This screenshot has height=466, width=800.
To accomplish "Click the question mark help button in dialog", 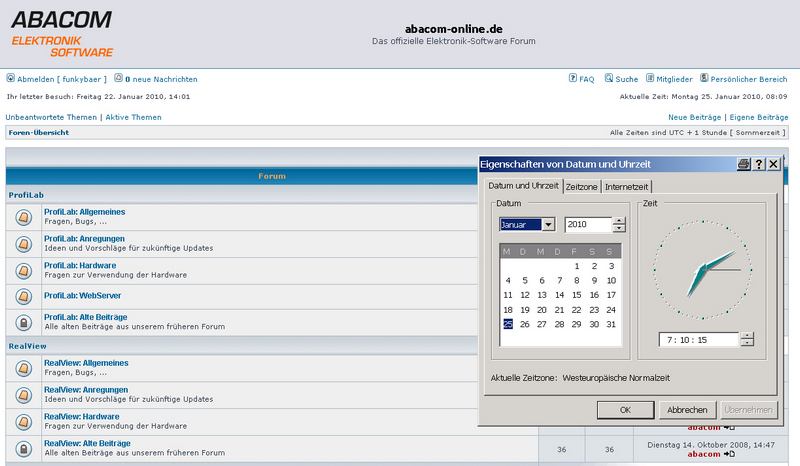I will pyautogui.click(x=759, y=164).
